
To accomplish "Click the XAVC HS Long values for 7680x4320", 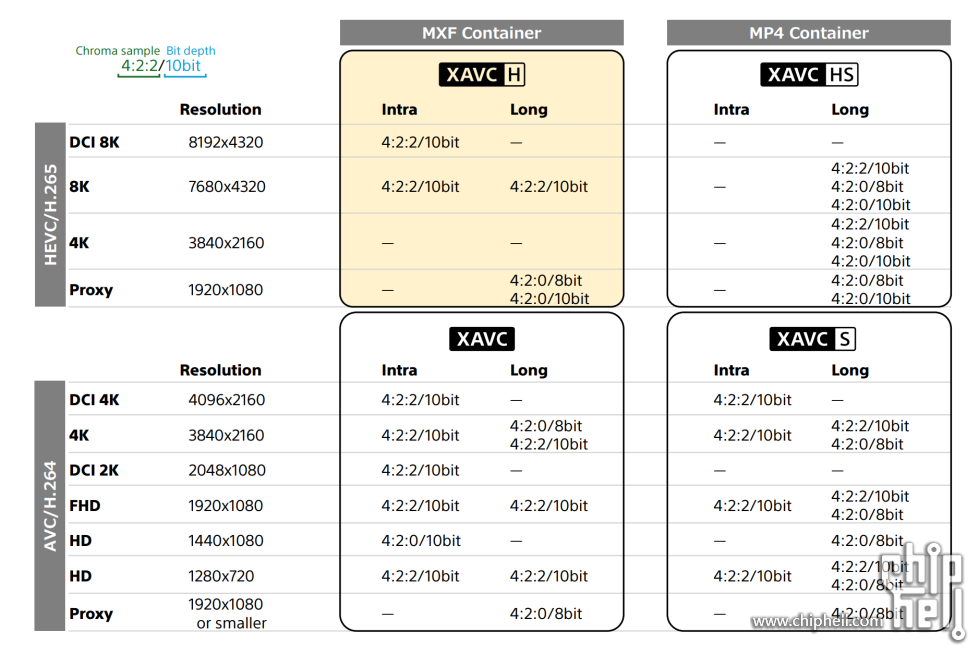I will point(870,187).
